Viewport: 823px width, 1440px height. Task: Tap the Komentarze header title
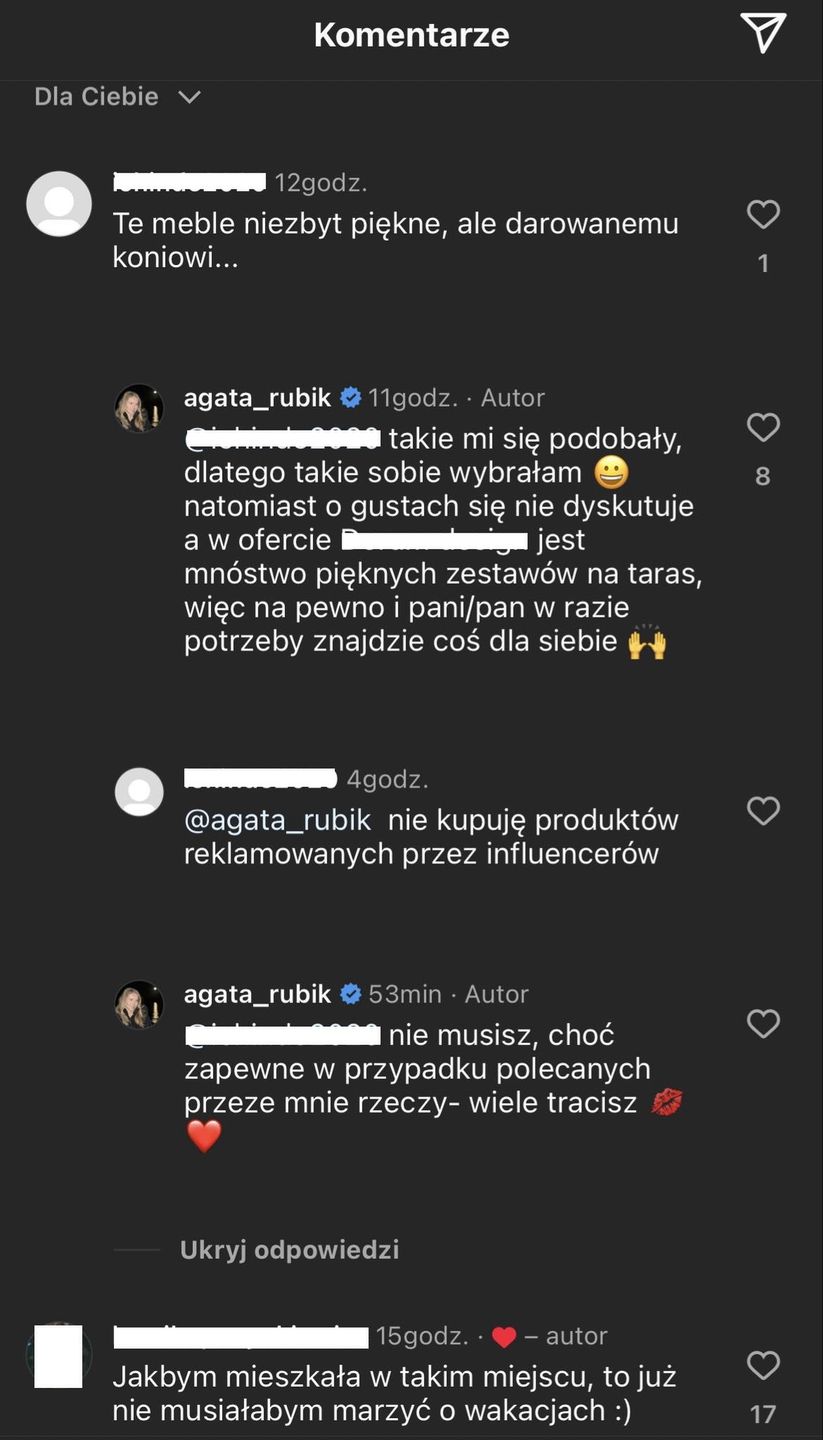point(411,35)
